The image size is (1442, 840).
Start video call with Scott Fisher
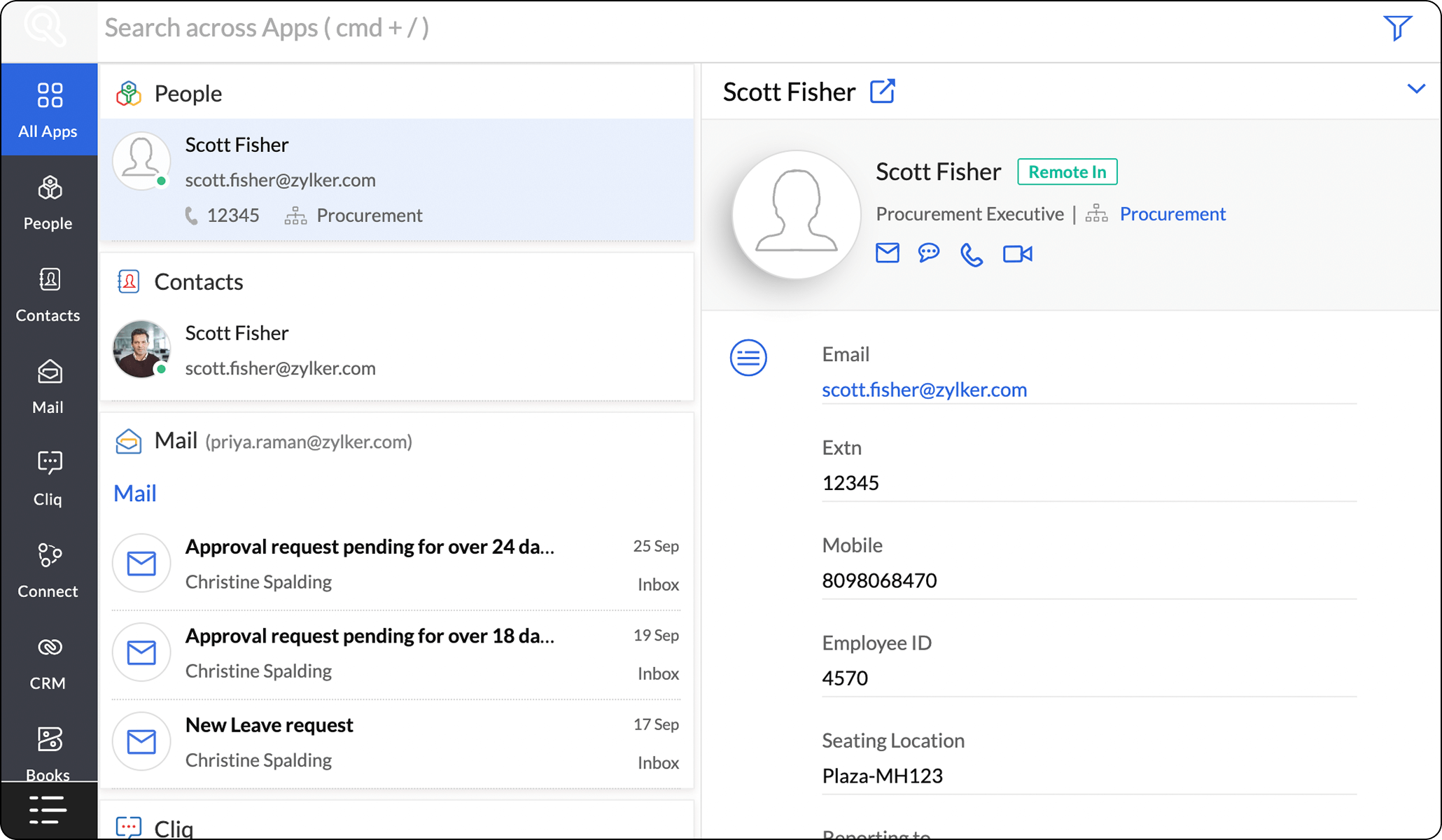pyautogui.click(x=1017, y=254)
